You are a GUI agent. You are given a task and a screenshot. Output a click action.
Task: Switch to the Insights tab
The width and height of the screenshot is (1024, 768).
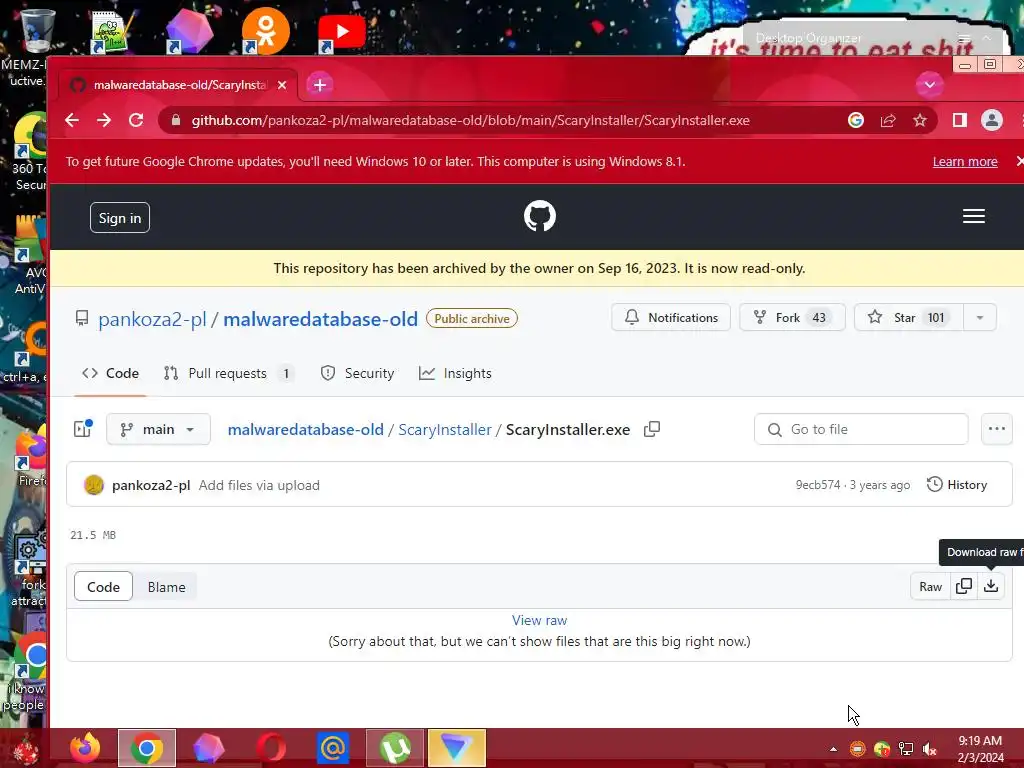pyautogui.click(x=455, y=373)
